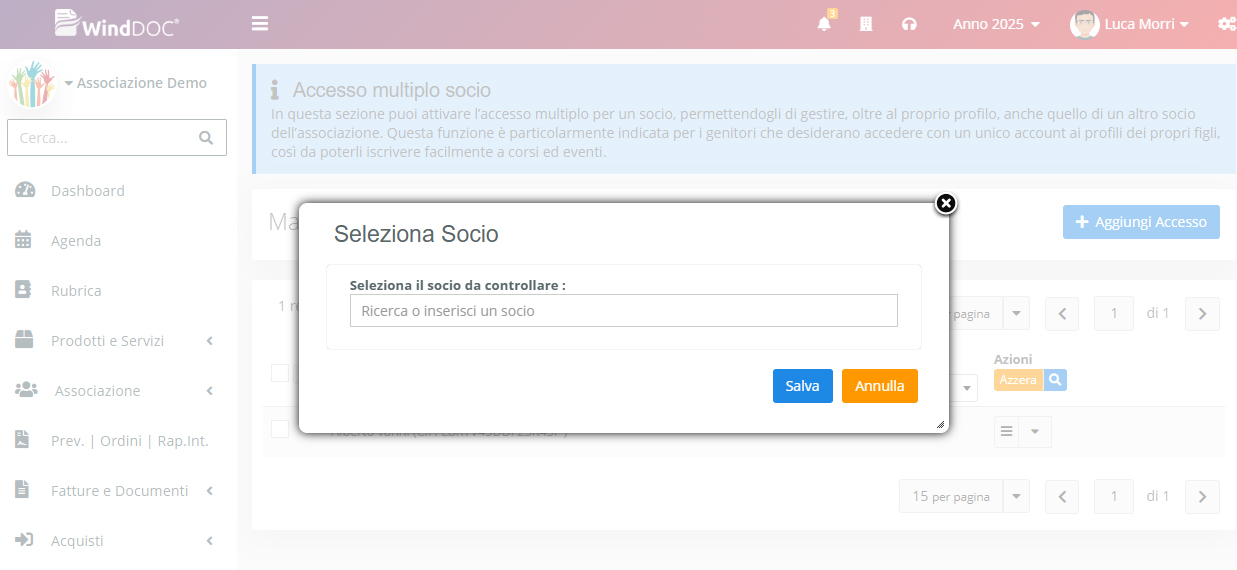Image resolution: width=1237 pixels, height=570 pixels.
Task: Open the Luca Morri user menu
Action: click(x=1130, y=24)
